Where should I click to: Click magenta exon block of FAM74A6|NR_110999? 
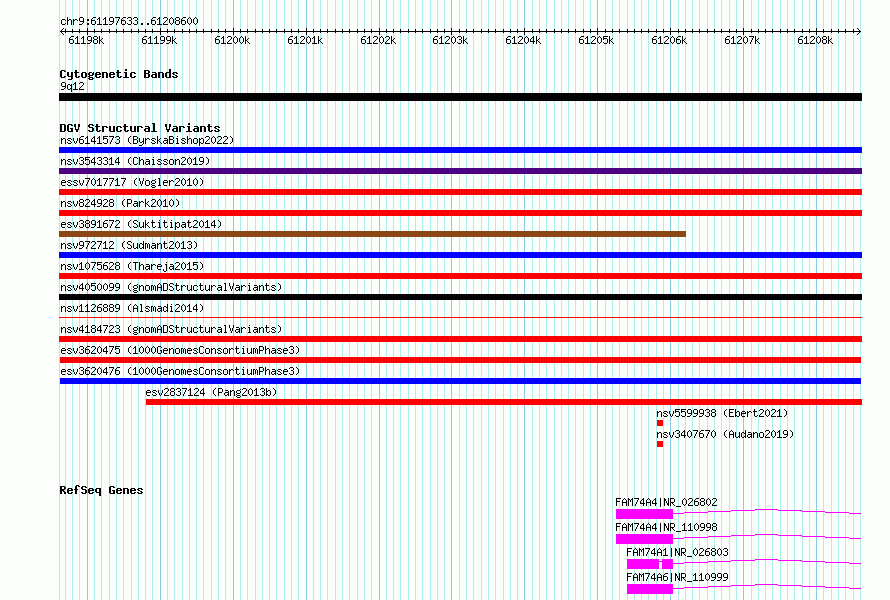coord(650,589)
